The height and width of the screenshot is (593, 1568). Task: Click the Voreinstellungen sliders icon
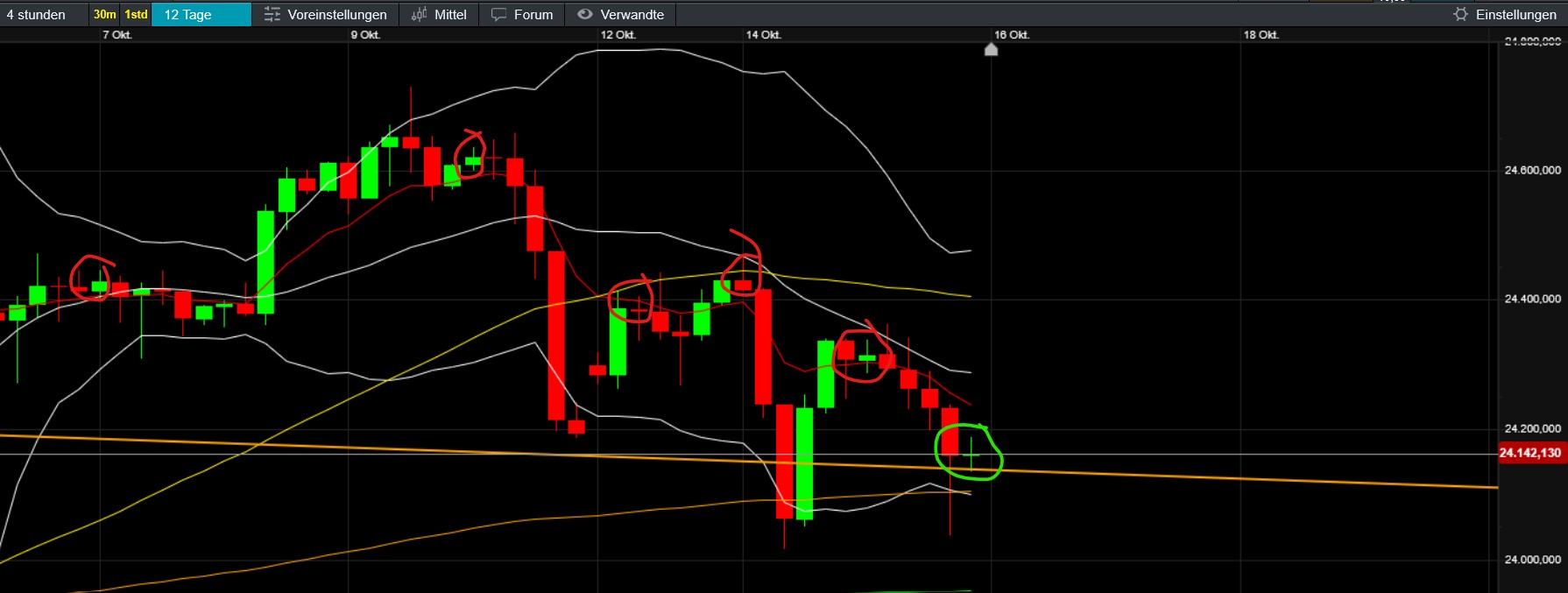(x=272, y=15)
